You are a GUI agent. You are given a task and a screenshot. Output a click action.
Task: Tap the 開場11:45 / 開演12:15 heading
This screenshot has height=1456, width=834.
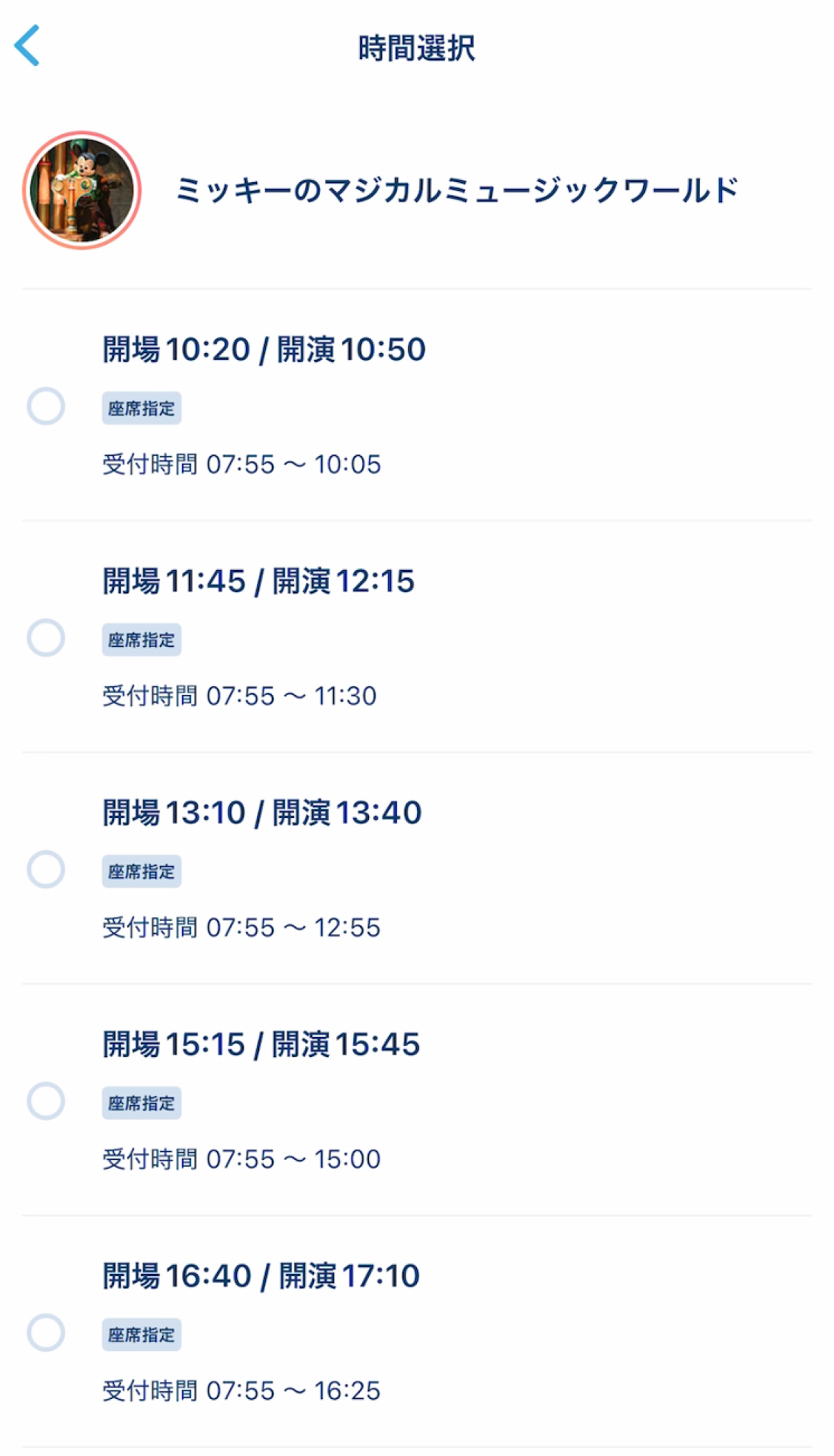tap(259, 581)
